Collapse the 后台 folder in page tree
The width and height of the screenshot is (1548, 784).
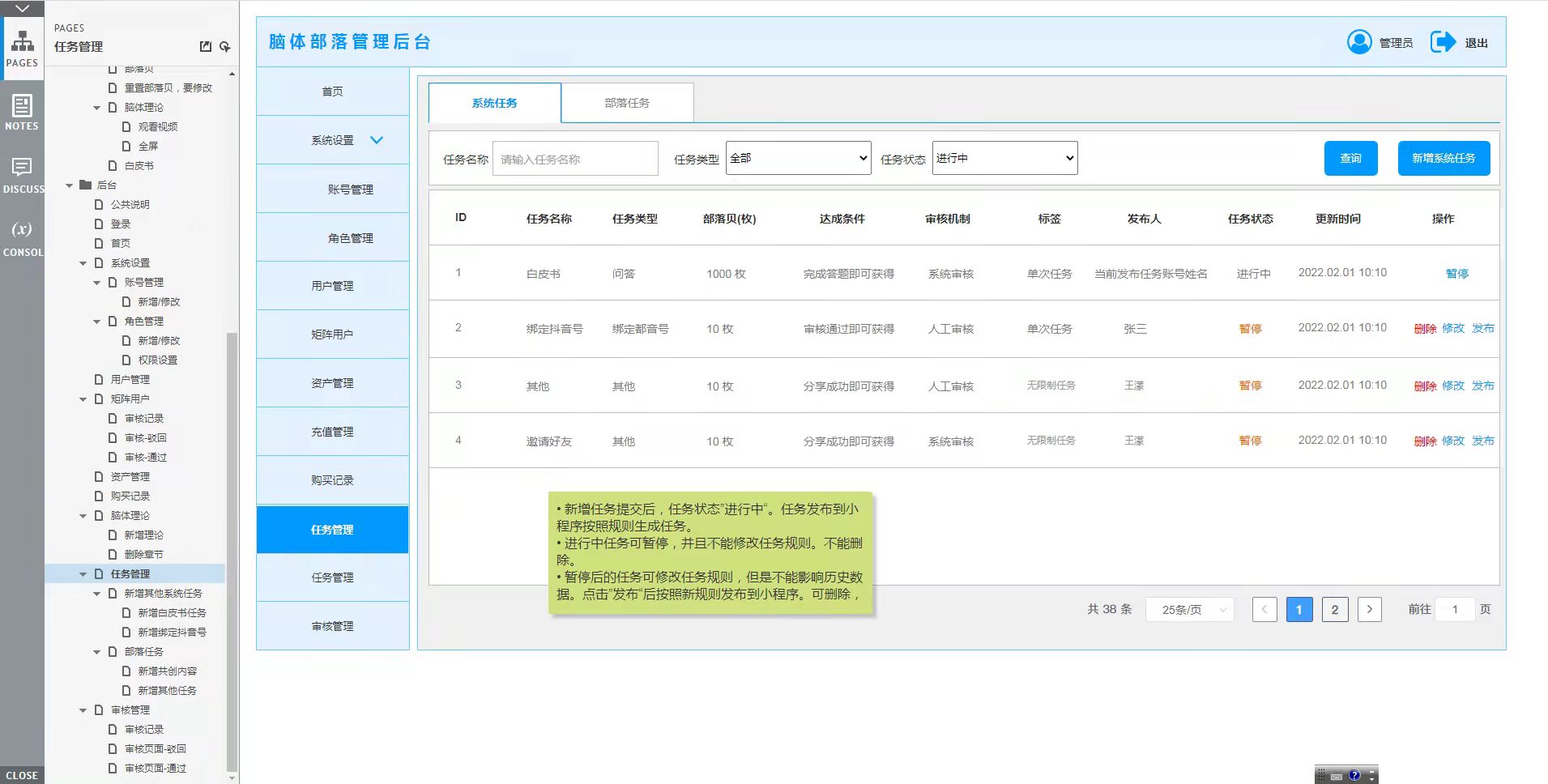tap(70, 185)
